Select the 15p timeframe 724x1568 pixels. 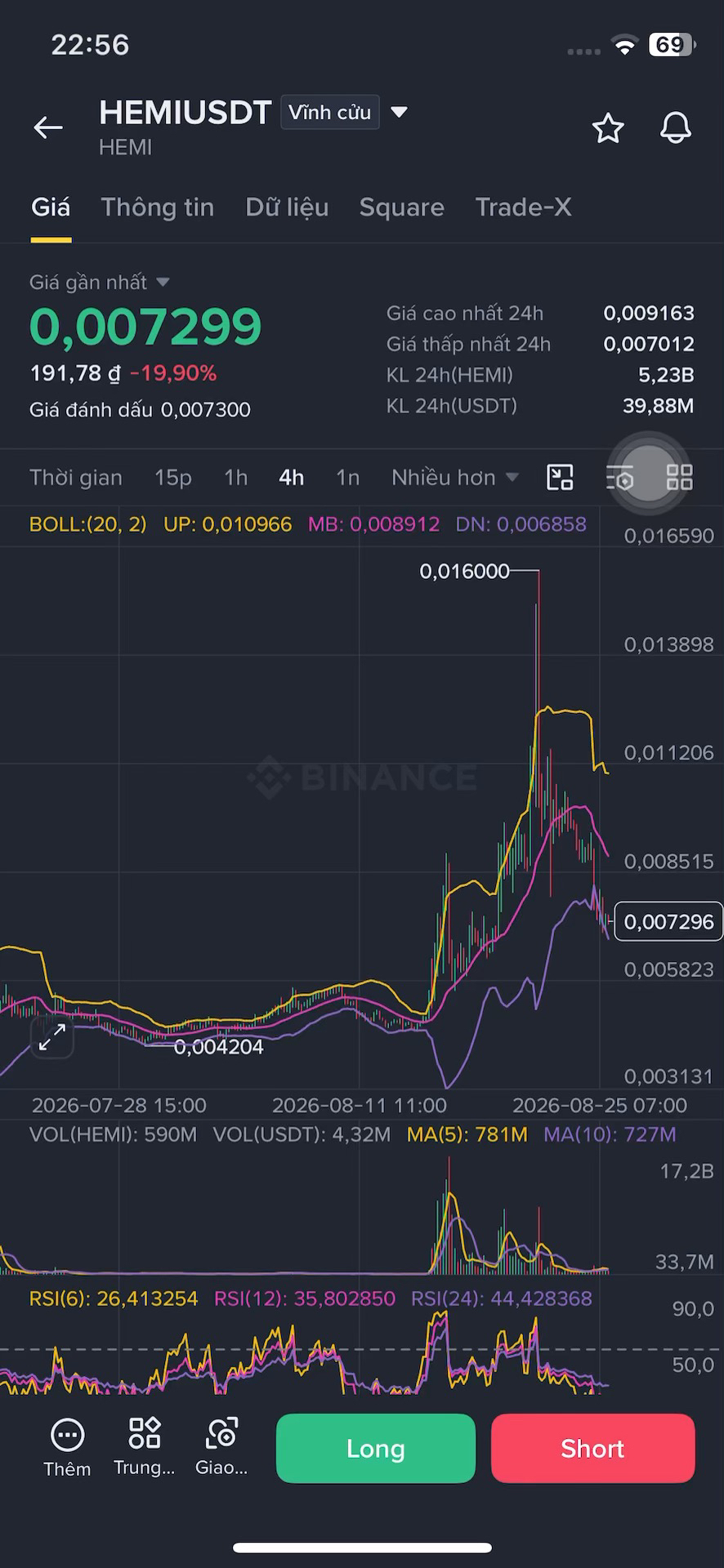[173, 477]
